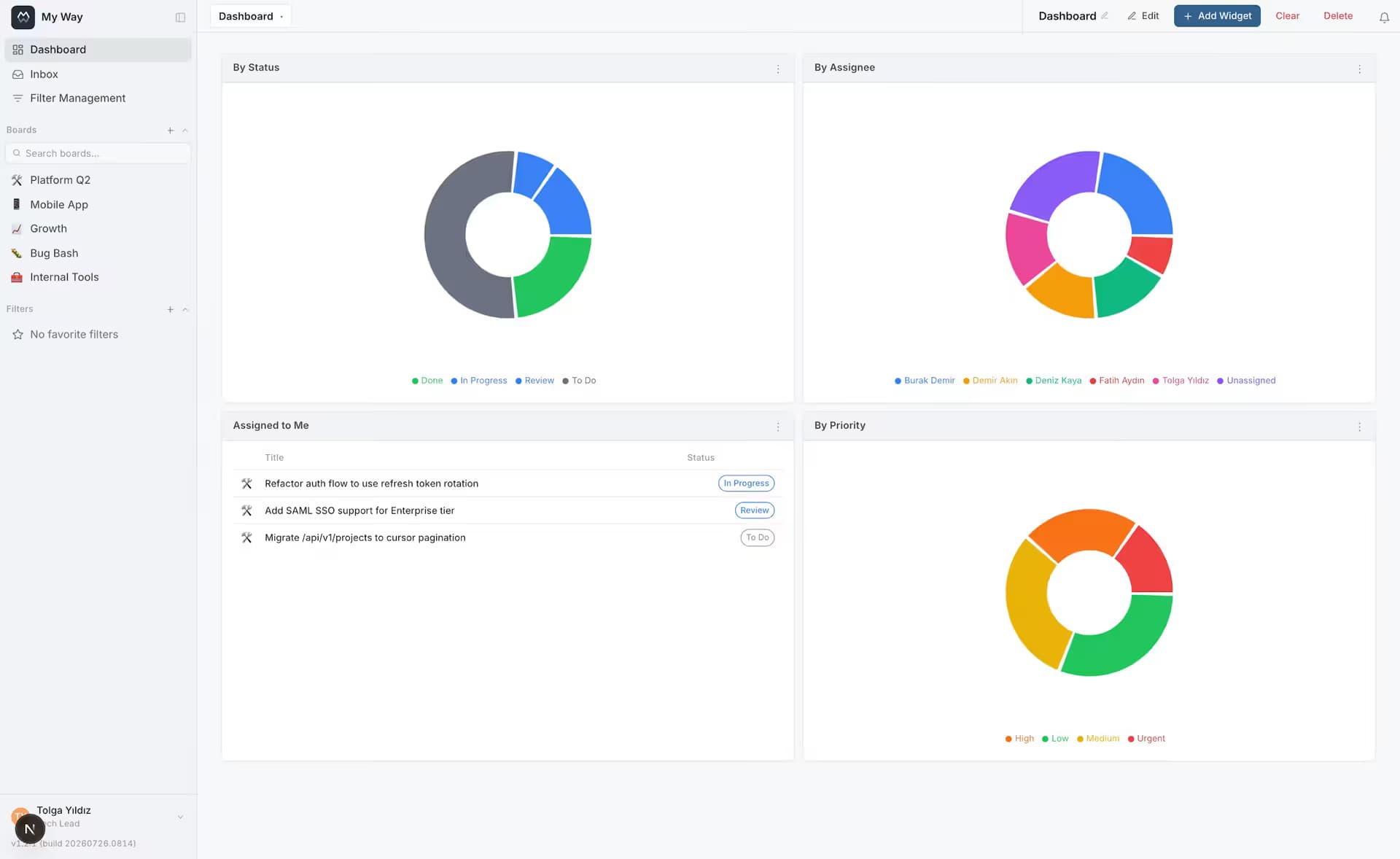
Task: Toggle the High priority legend item
Action: tap(1019, 739)
